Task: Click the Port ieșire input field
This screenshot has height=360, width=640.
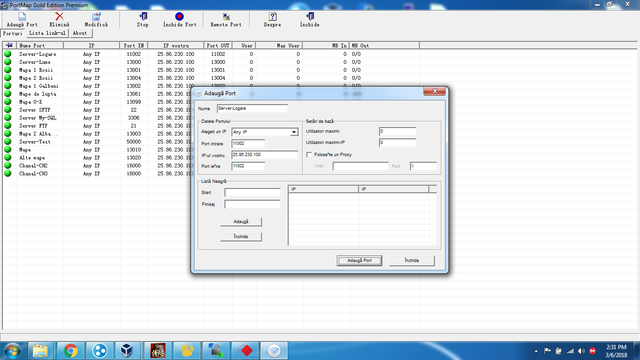Action: [248, 166]
